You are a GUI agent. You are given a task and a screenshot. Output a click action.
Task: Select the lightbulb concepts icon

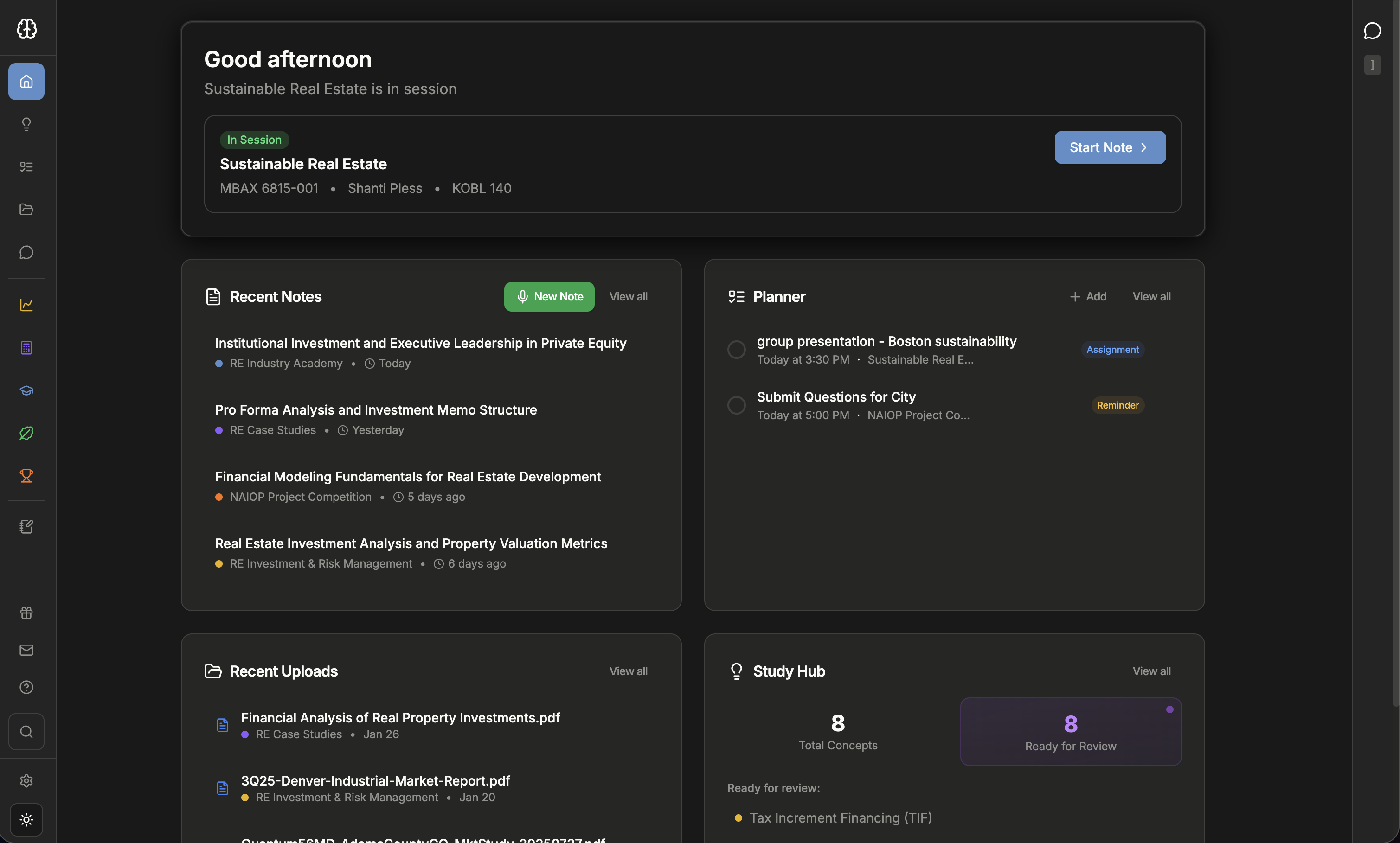point(26,124)
